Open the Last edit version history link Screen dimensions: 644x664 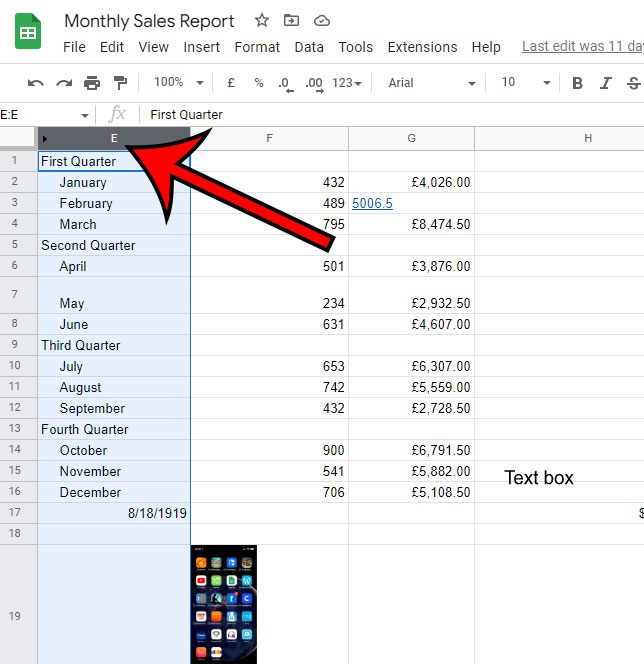tap(582, 47)
